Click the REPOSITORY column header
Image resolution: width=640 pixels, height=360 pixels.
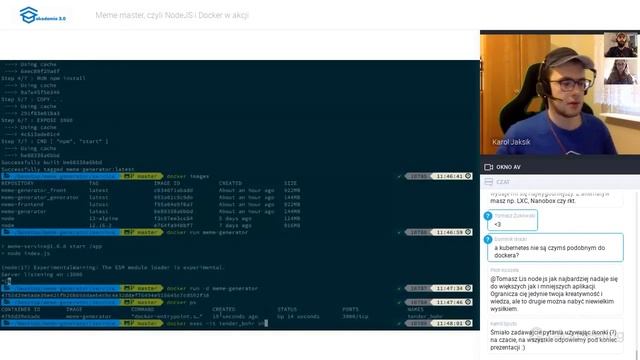(x=17, y=183)
